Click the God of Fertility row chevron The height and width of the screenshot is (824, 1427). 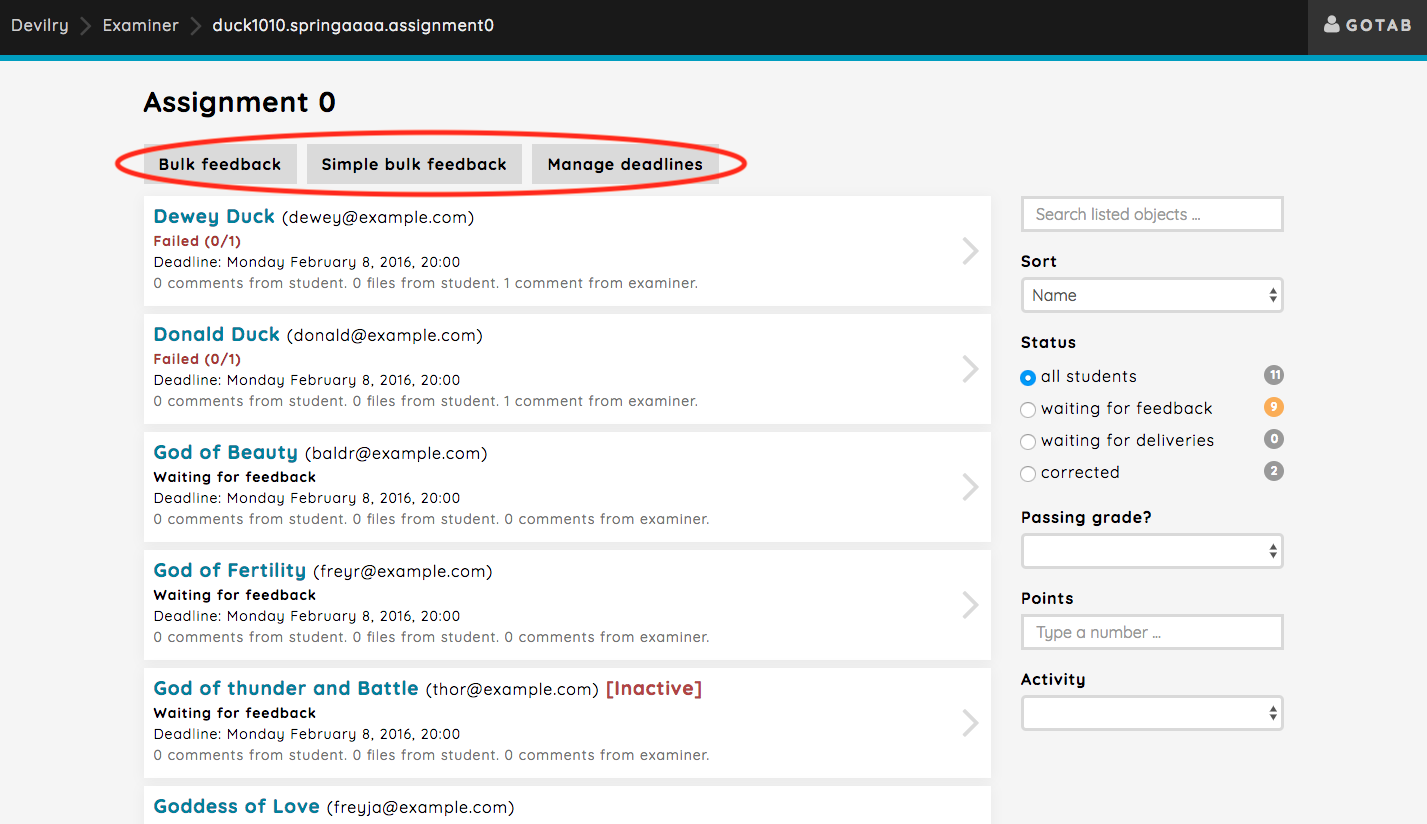[970, 605]
